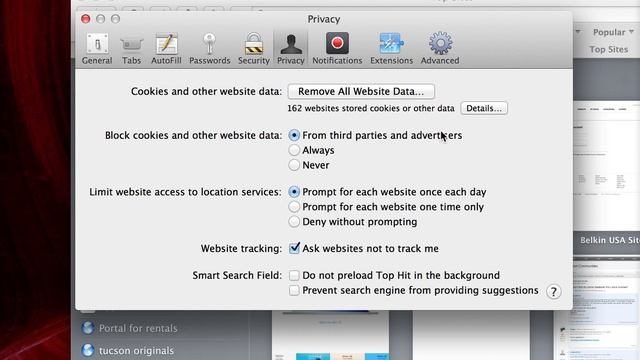Click the '162 websites stored cookies or other data' text
Viewport: 640px width, 360px height.
tap(371, 108)
